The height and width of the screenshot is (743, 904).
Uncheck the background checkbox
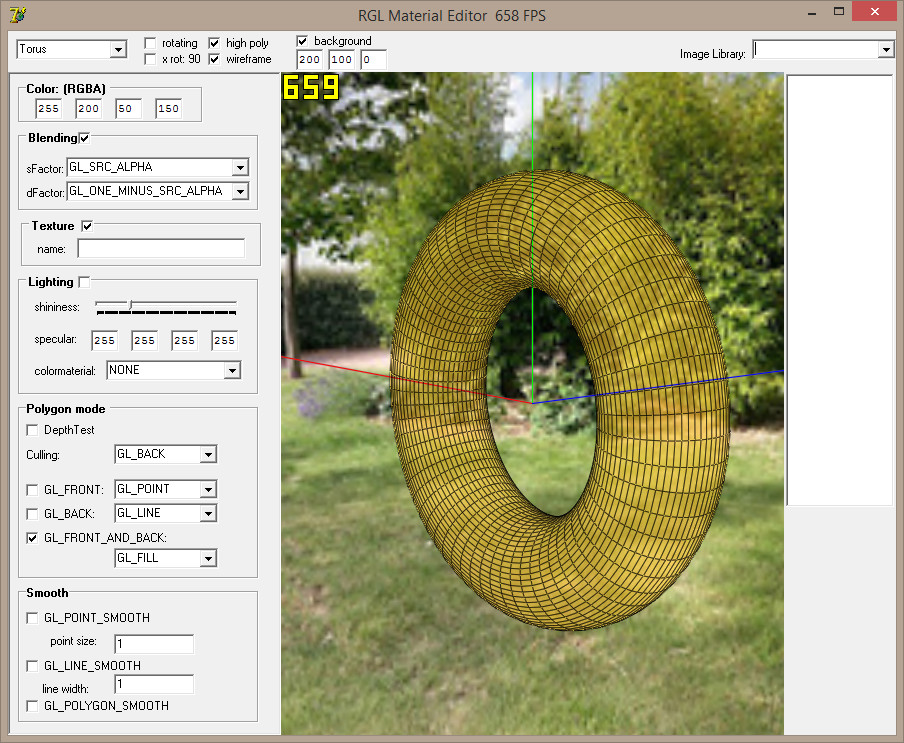tap(303, 41)
